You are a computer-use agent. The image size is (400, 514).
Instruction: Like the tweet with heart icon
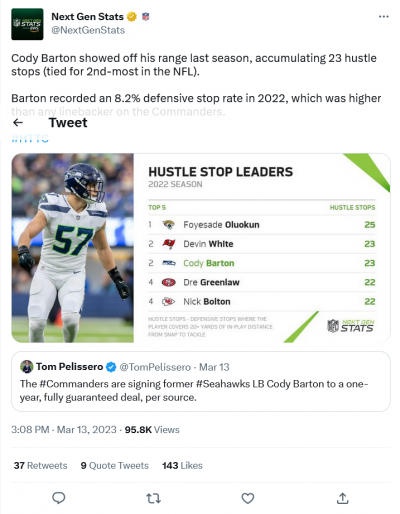pos(248,498)
